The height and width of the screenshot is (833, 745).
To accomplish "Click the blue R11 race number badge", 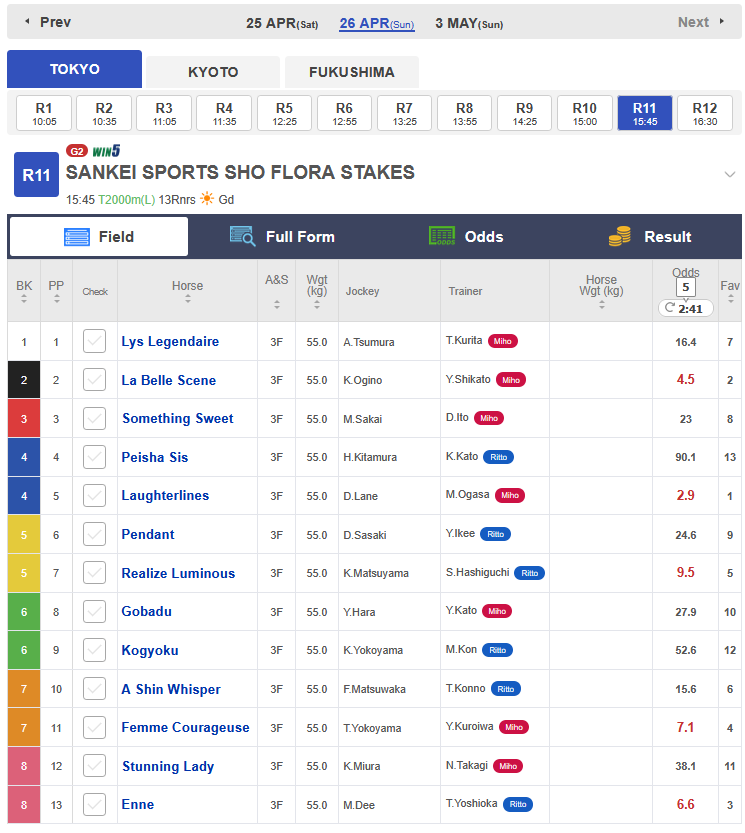I will (36, 175).
